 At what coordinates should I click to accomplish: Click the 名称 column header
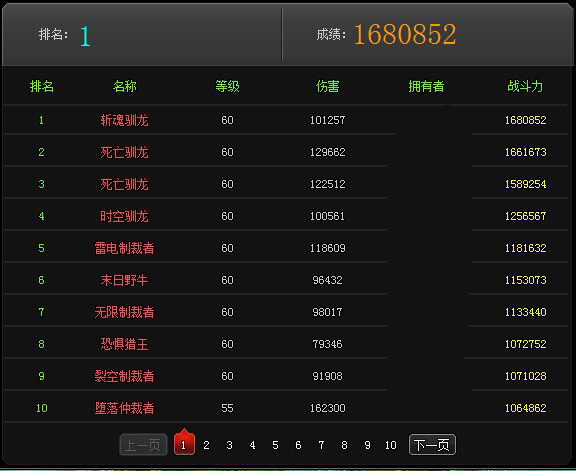125,86
